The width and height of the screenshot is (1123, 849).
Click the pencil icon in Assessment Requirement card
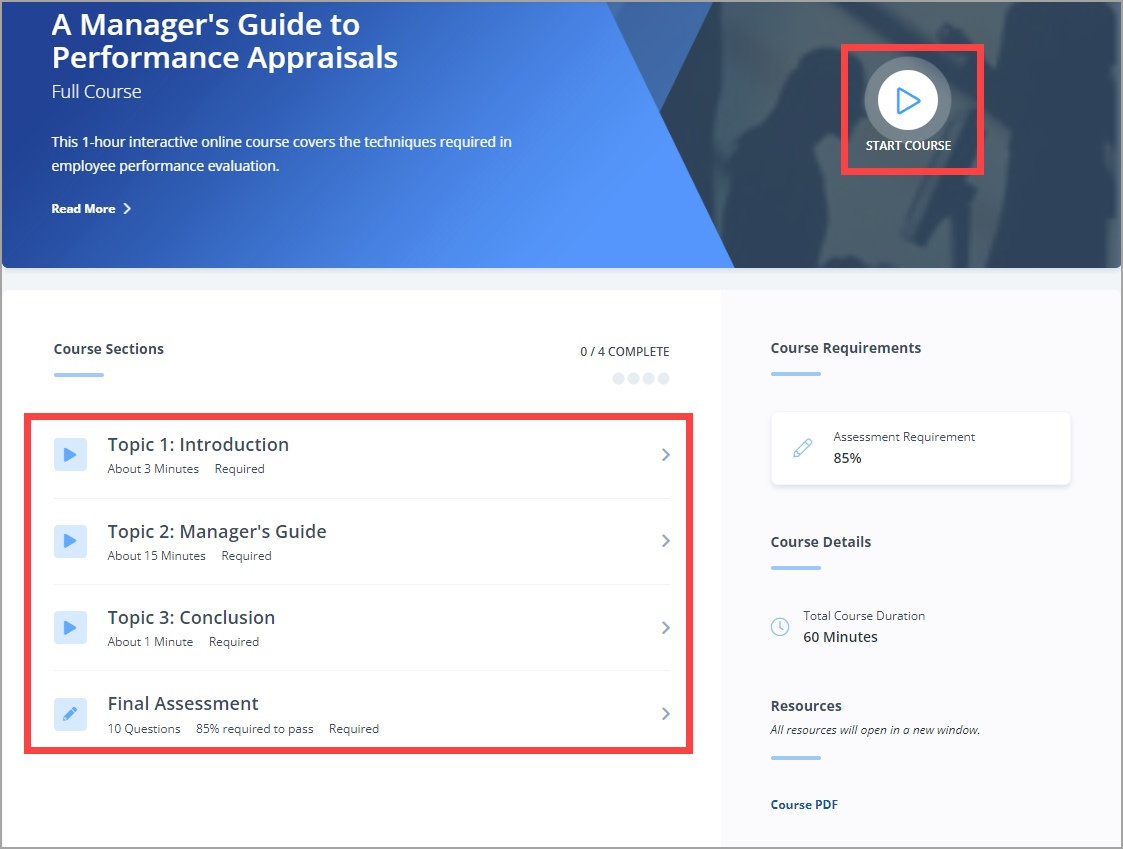coord(802,448)
